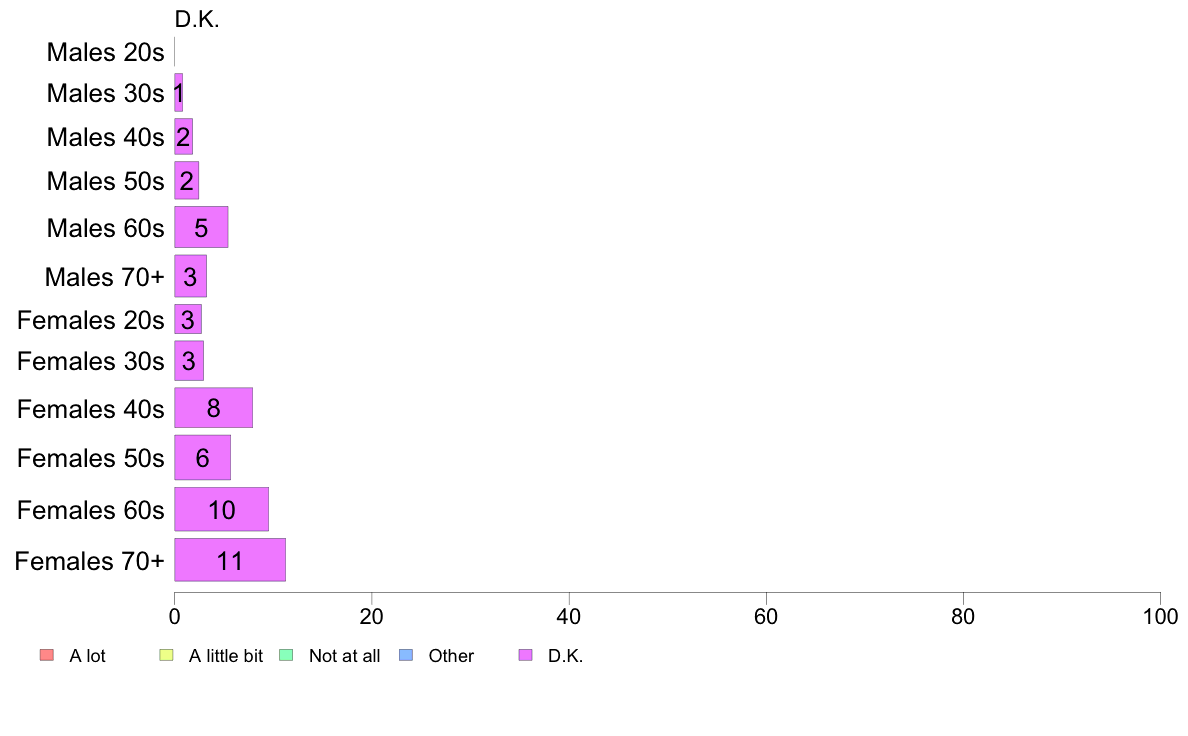Viewport: 1188px width, 736px height.
Task: Select the Males 70+ bar labeled 3
Action: 190,276
